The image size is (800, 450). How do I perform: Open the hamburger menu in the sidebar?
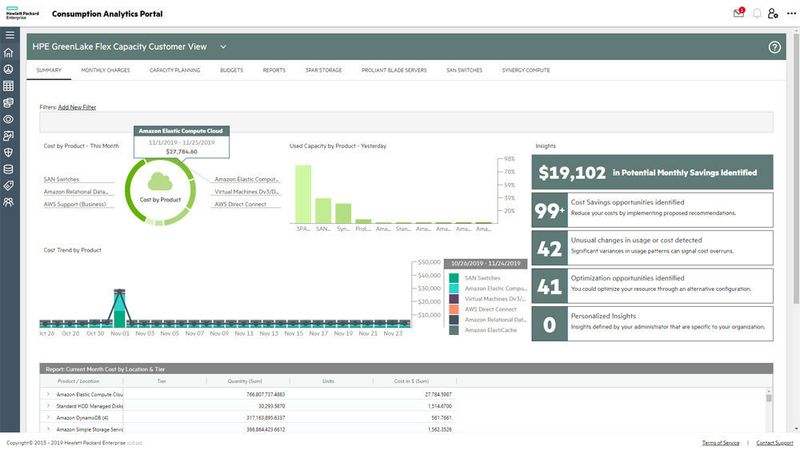pos(10,35)
